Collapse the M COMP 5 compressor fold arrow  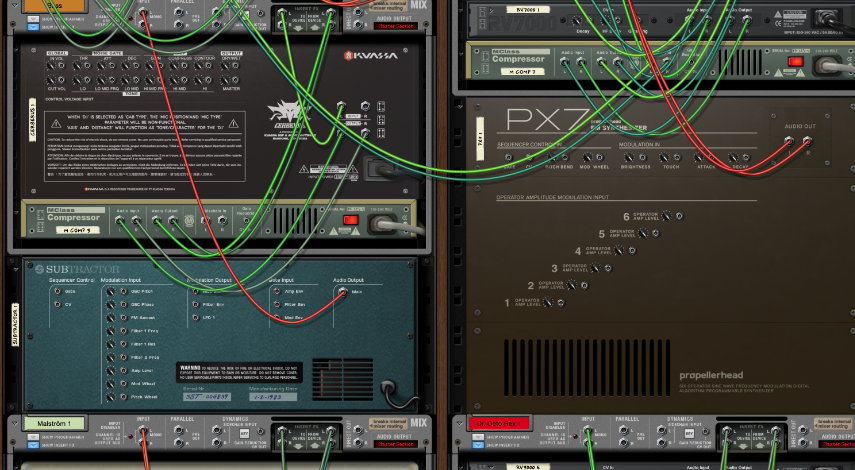15,213
